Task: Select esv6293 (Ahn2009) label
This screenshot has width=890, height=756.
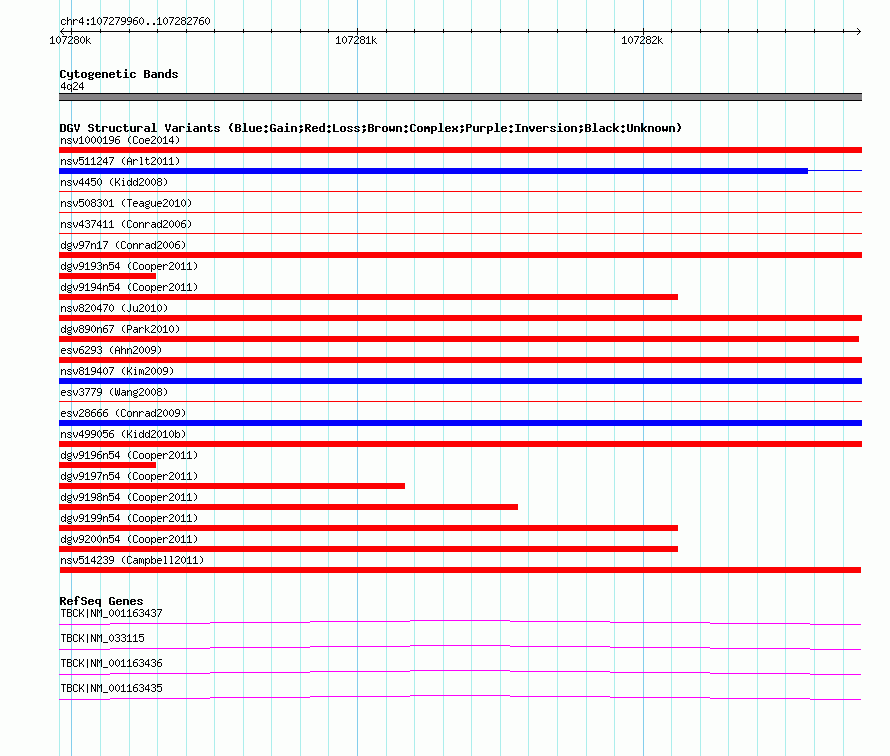Action: tap(111, 350)
